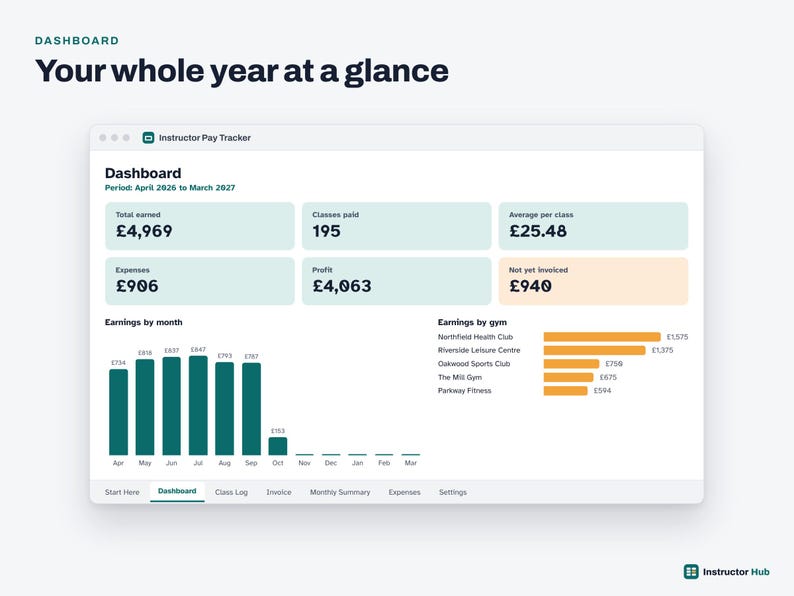794x596 pixels.
Task: Click the small Oct earnings bar
Action: coord(277,446)
